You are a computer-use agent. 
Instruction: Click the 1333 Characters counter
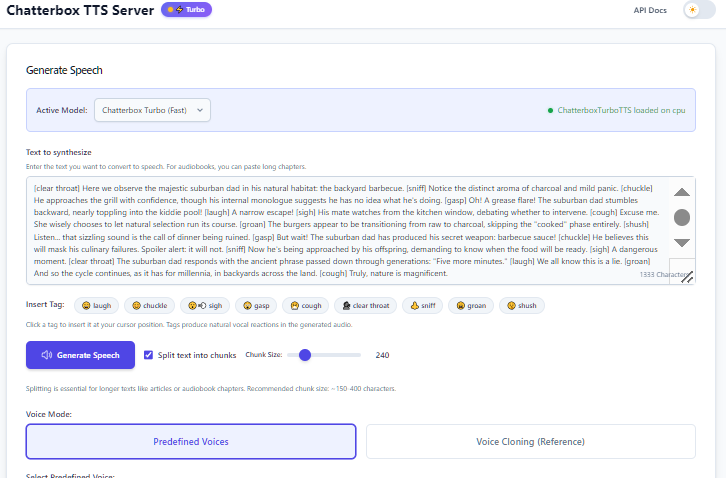pyautogui.click(x=663, y=275)
